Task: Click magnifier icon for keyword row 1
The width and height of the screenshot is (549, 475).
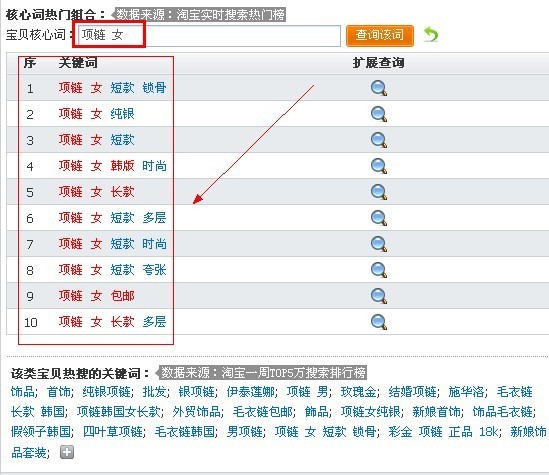Action: click(379, 88)
